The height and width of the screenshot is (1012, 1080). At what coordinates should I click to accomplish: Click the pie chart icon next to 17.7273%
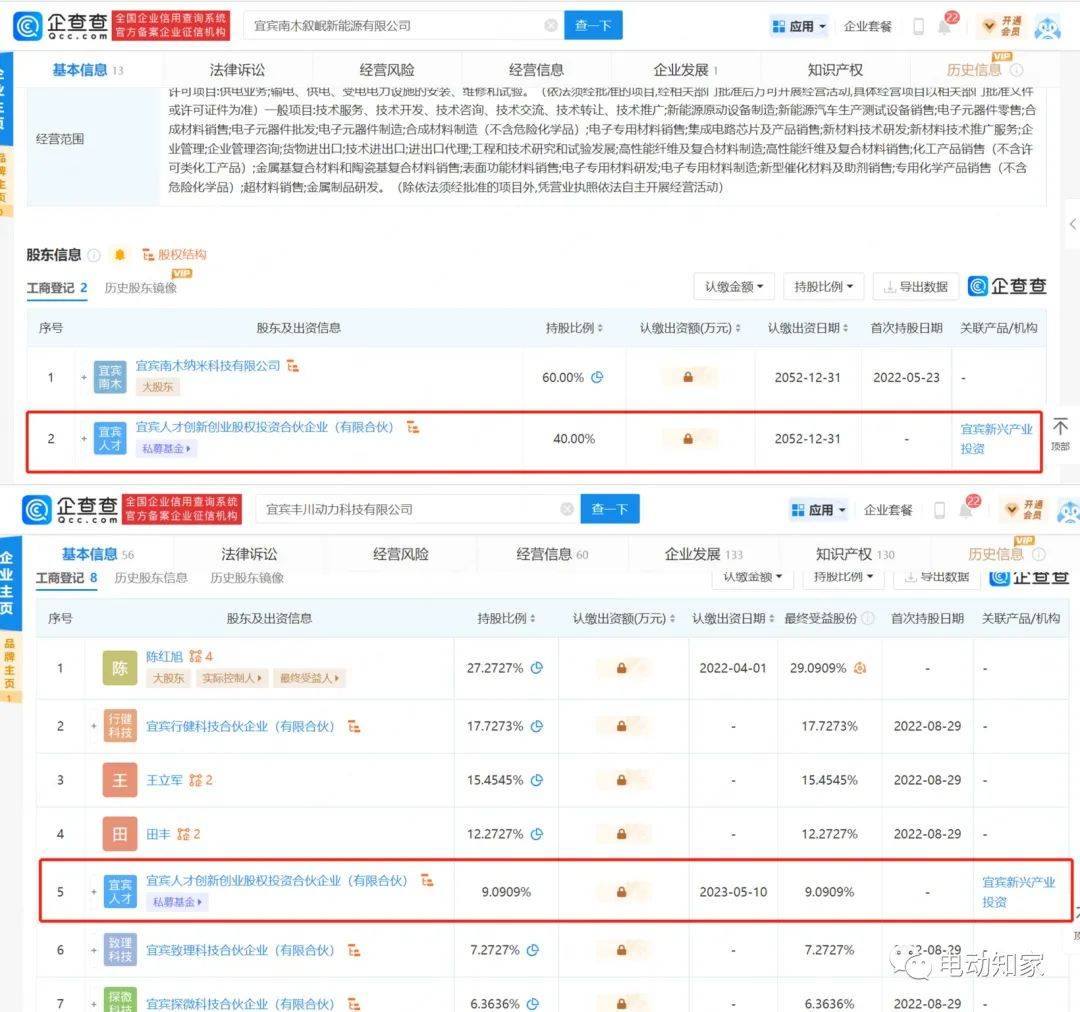click(537, 725)
